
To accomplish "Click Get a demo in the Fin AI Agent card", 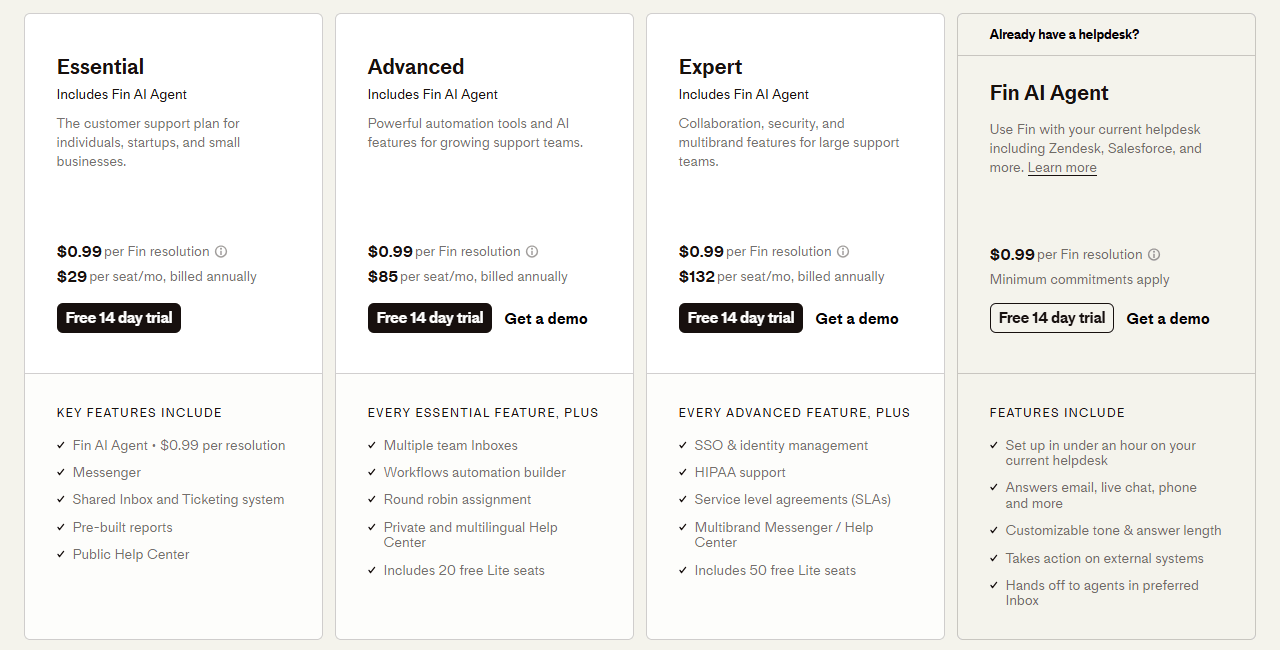I will [x=1168, y=317].
